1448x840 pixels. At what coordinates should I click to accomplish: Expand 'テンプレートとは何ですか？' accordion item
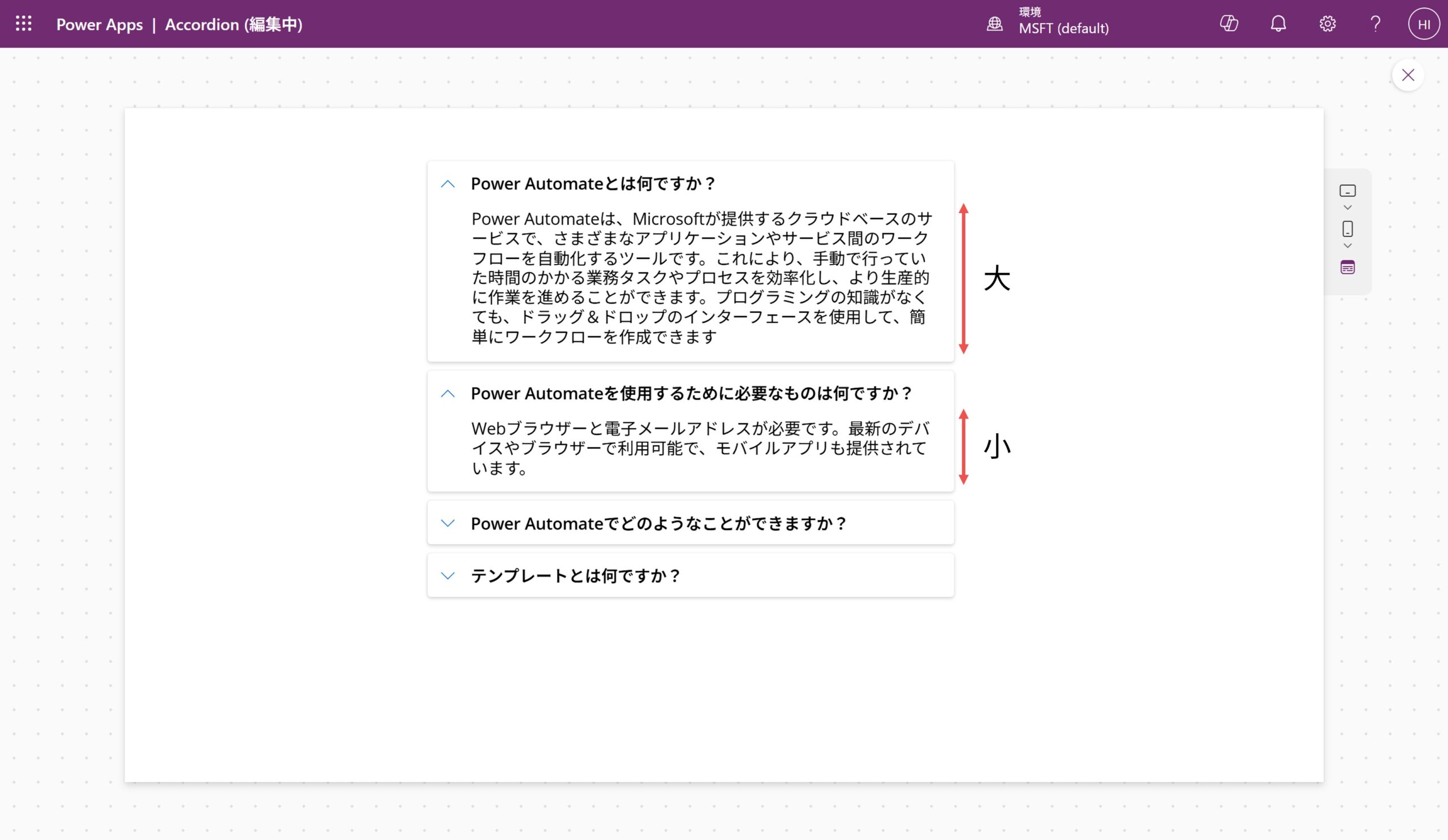(447, 576)
